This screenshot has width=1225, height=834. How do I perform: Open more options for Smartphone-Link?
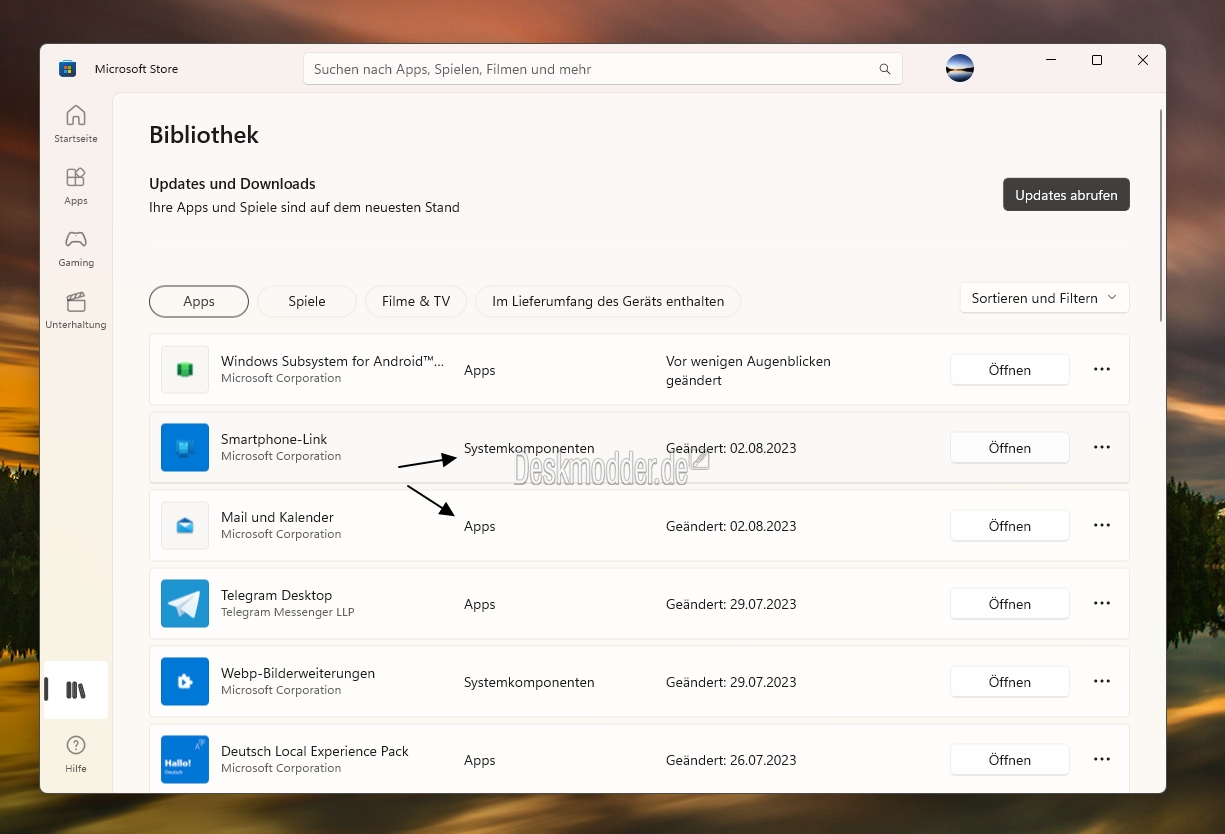(x=1102, y=448)
